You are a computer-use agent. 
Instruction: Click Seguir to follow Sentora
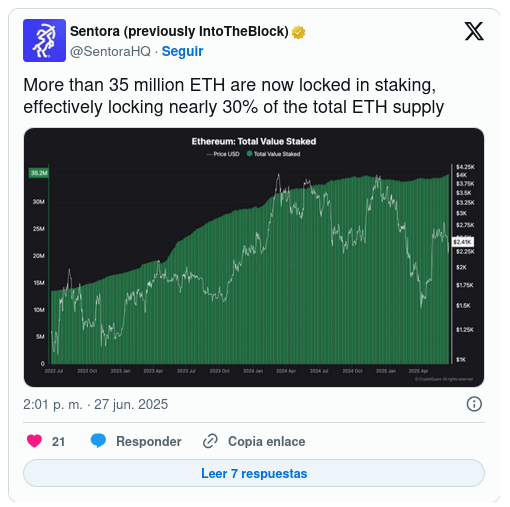click(x=182, y=51)
